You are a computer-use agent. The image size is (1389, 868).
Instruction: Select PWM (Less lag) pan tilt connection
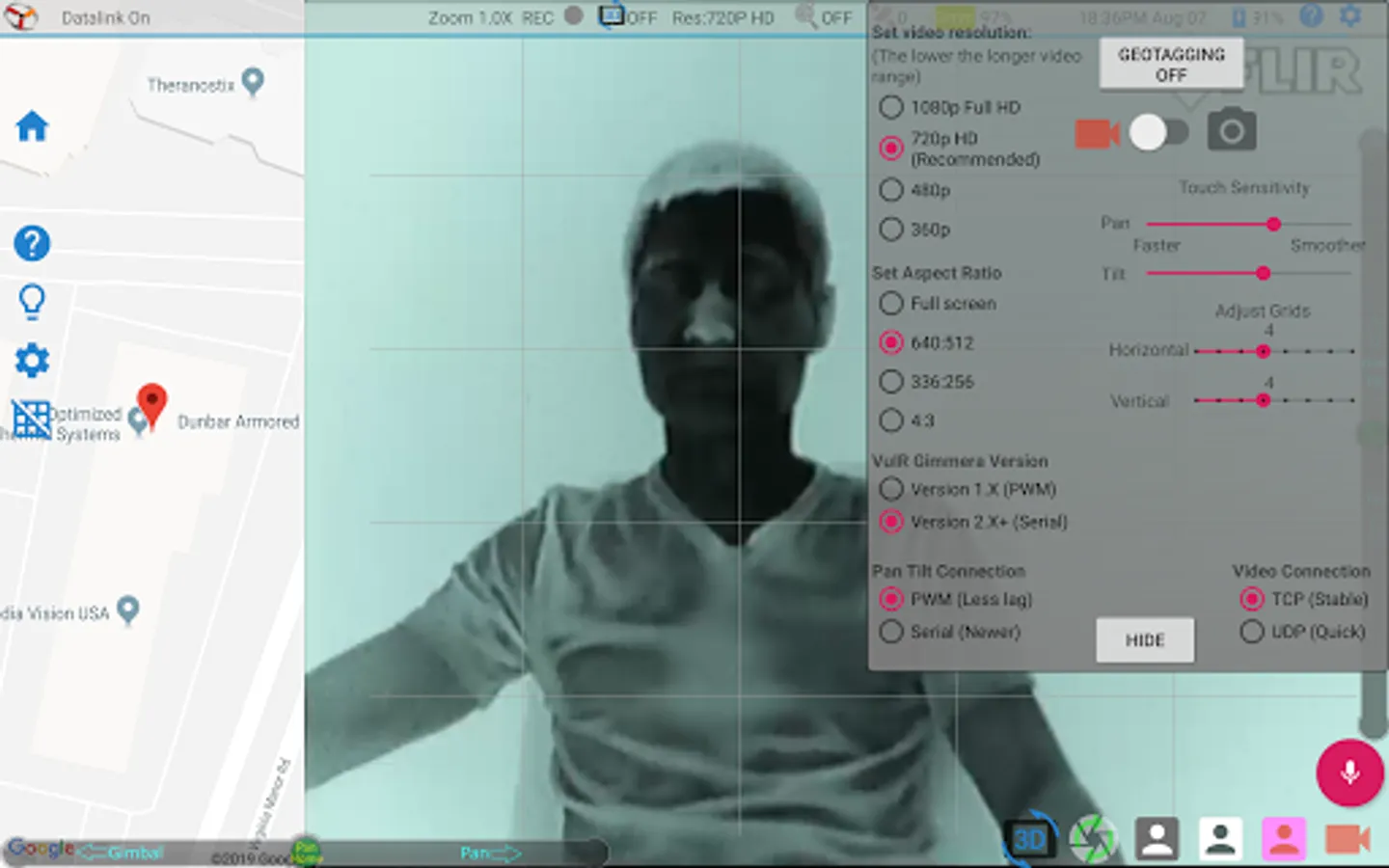tap(955, 599)
